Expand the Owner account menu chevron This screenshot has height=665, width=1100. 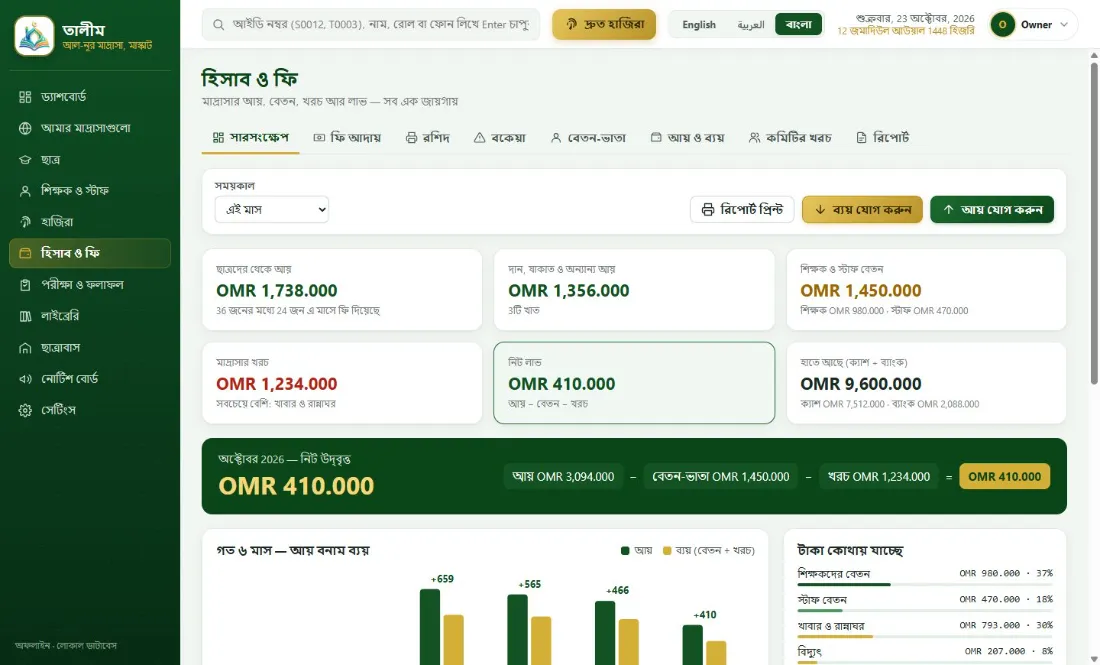click(x=1064, y=25)
